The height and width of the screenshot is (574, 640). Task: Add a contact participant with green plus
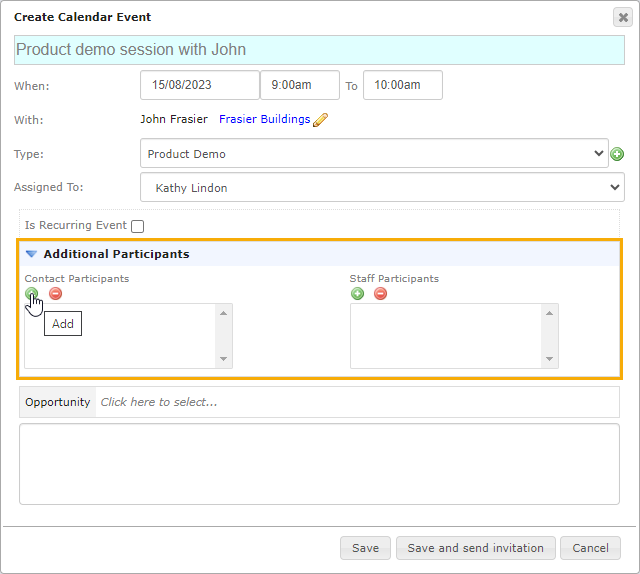[x=31, y=294]
